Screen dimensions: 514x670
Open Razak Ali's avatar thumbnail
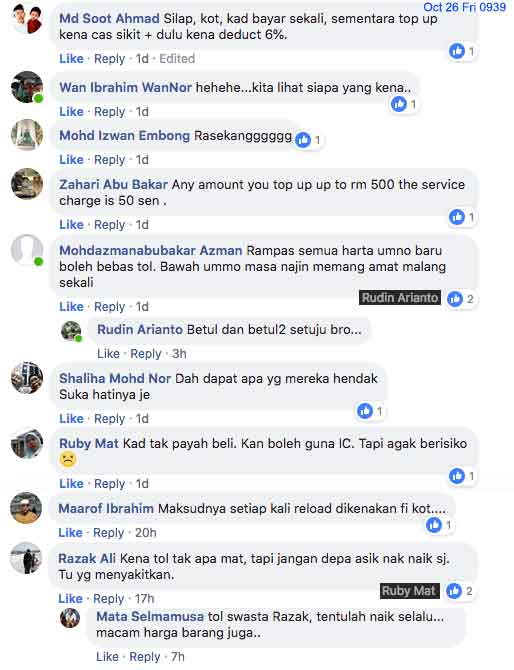(x=26, y=558)
